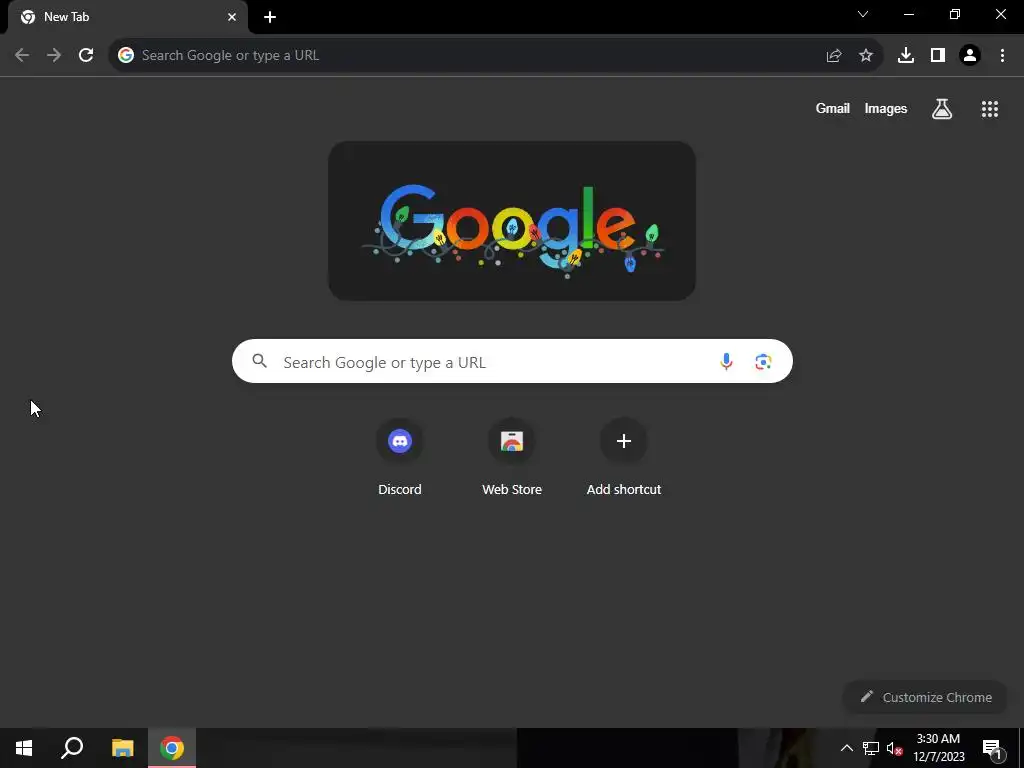Go back using the back arrow
Viewport: 1024px width, 768px height.
pyautogui.click(x=22, y=56)
